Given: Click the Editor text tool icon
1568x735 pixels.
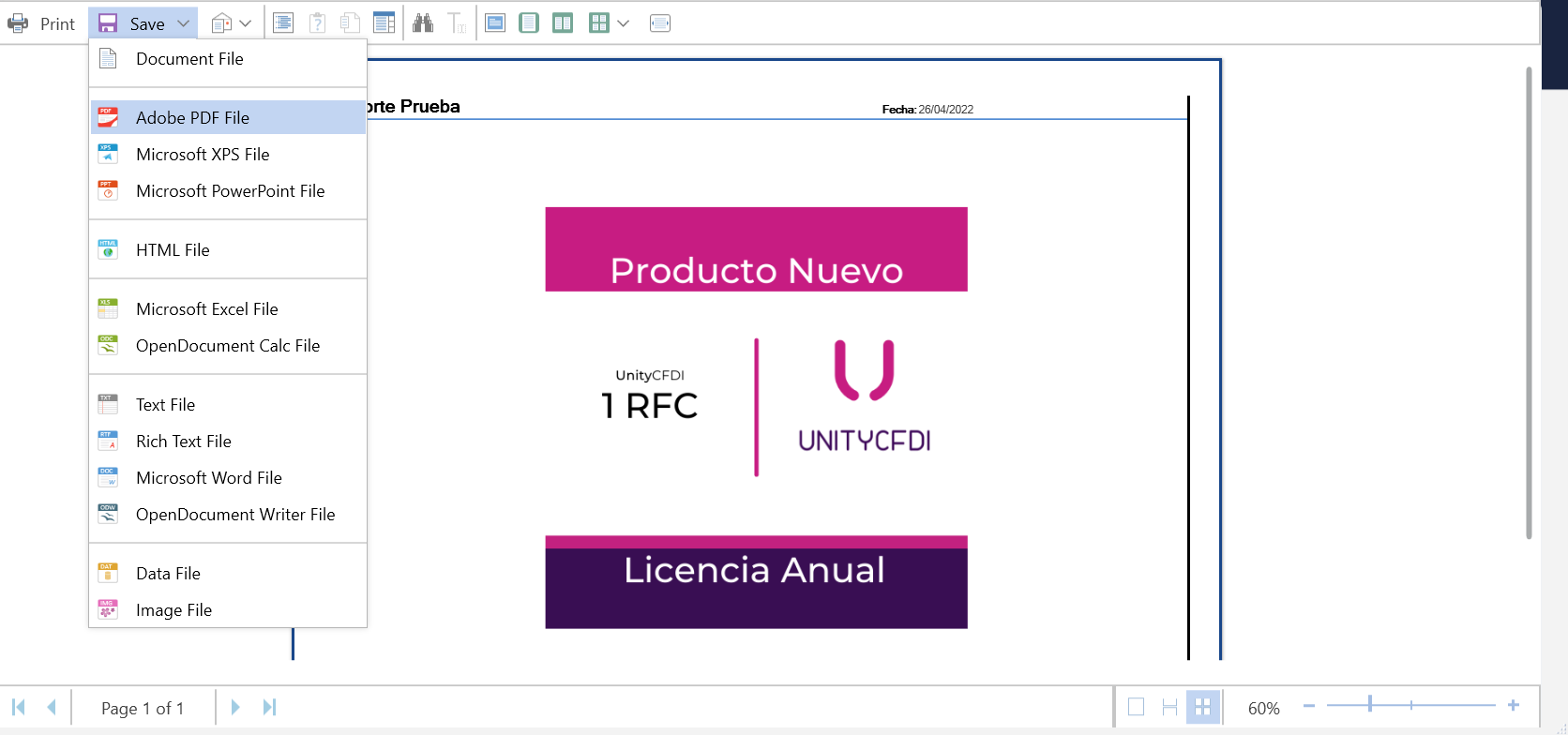Looking at the screenshot, I should pyautogui.click(x=457, y=23).
